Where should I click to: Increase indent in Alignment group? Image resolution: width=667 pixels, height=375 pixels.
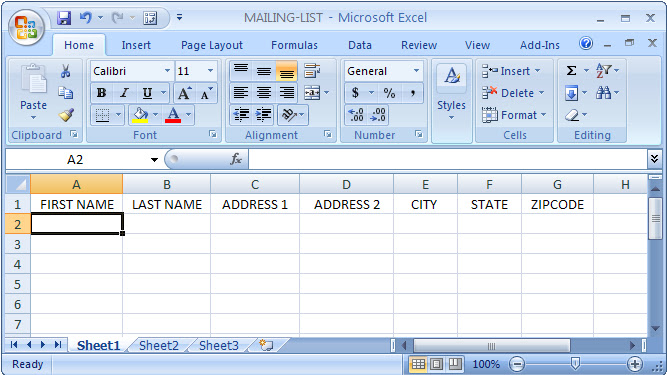(x=264, y=115)
